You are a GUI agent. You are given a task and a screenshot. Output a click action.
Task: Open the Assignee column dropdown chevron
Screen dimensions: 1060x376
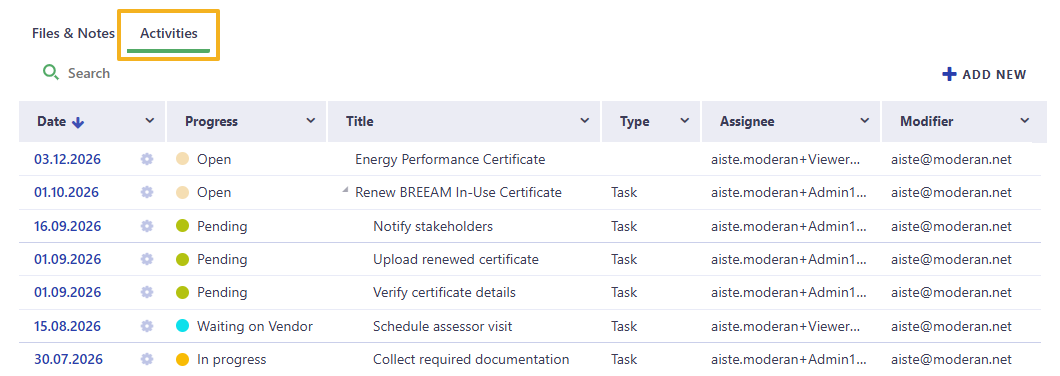click(x=864, y=121)
